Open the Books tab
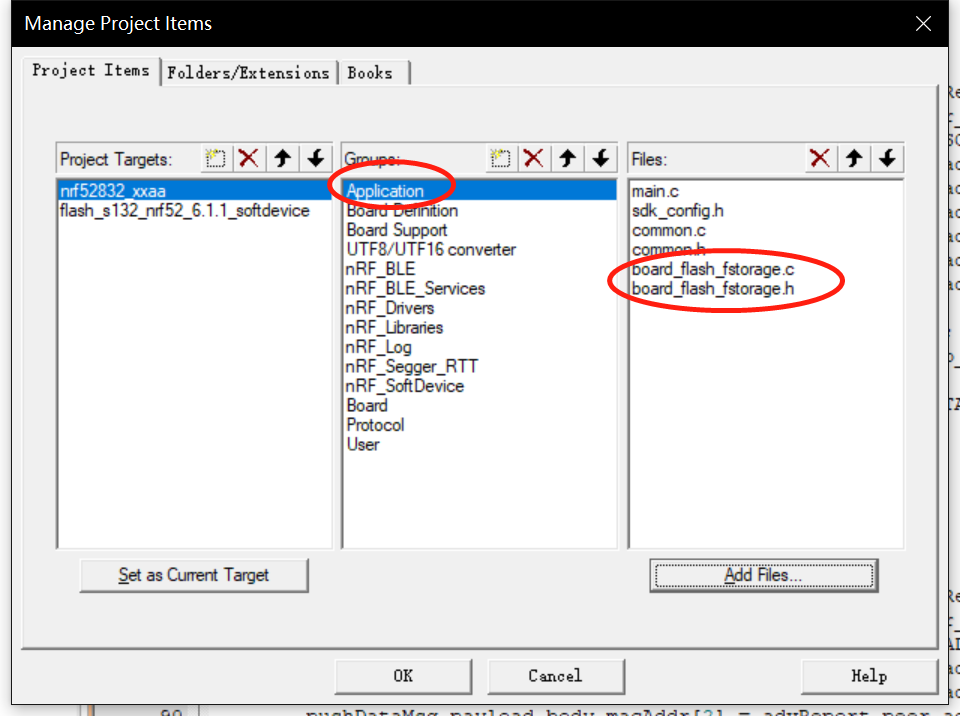The image size is (960, 716). click(371, 72)
